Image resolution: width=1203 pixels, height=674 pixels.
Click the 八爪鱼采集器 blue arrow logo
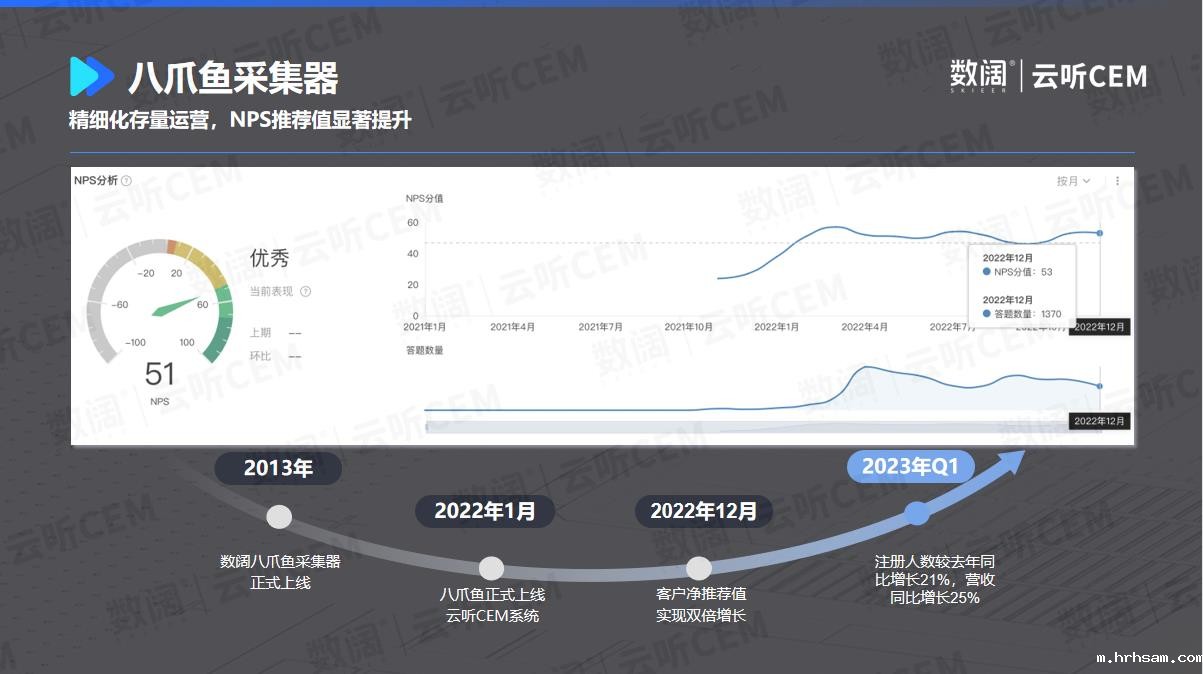pos(91,77)
